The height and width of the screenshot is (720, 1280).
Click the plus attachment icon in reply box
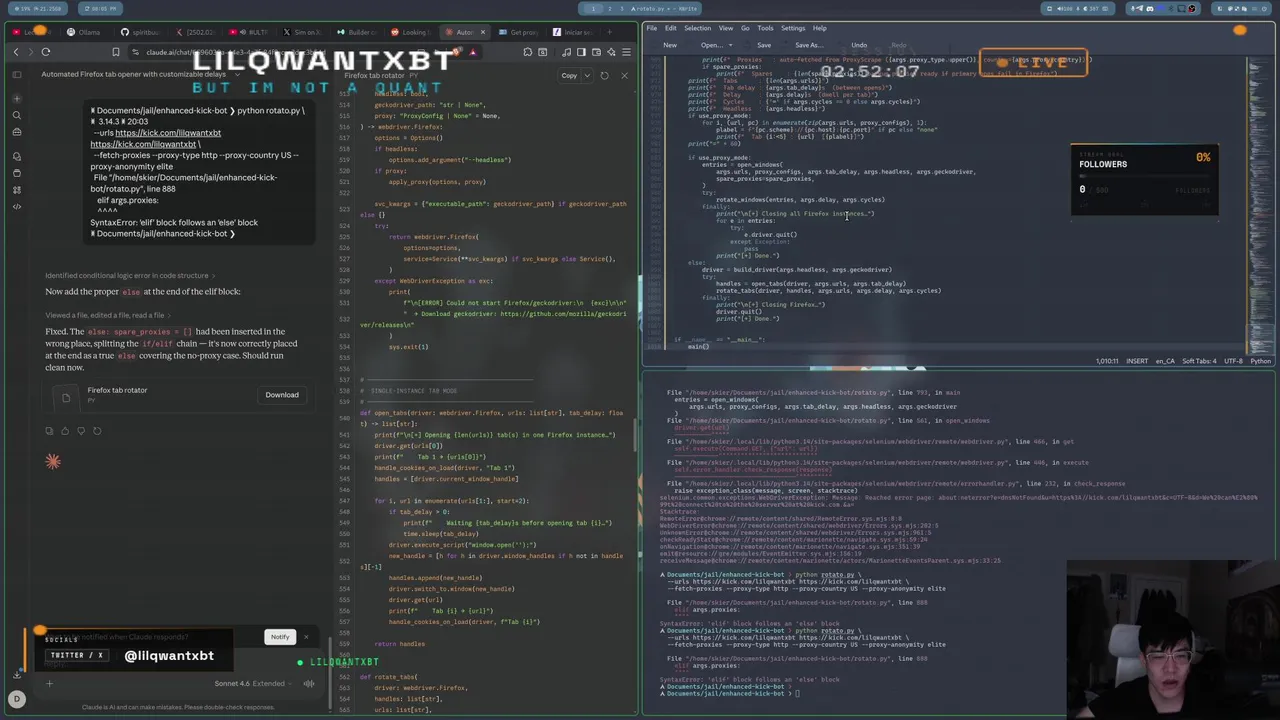[49, 684]
